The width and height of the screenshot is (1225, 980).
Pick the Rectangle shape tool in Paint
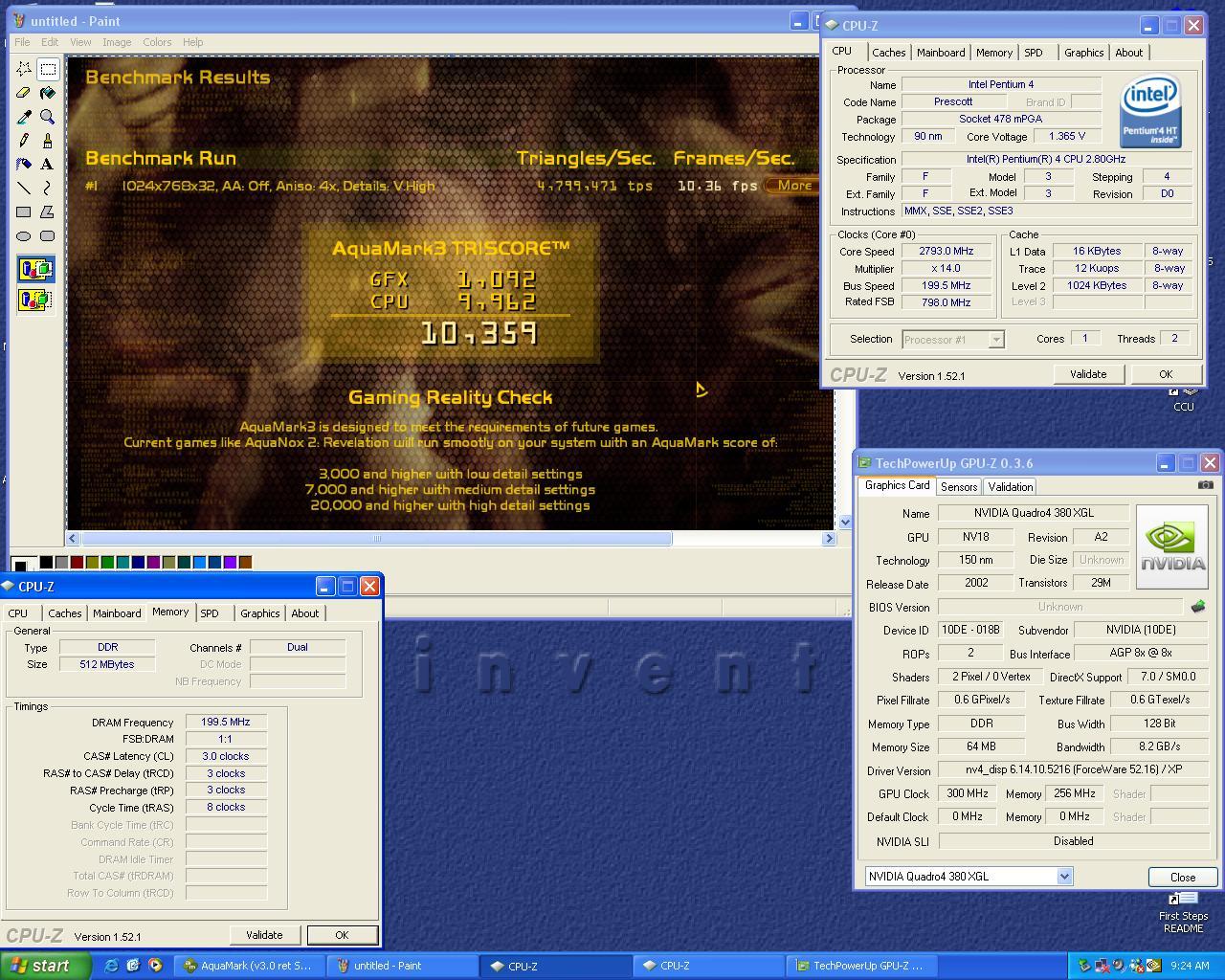(24, 212)
